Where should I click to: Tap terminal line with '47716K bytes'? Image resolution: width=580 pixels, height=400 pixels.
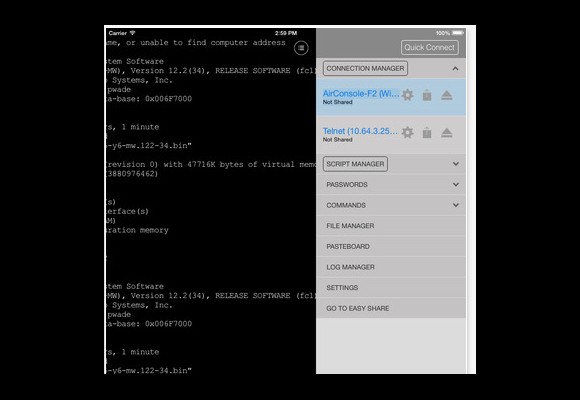pos(211,164)
